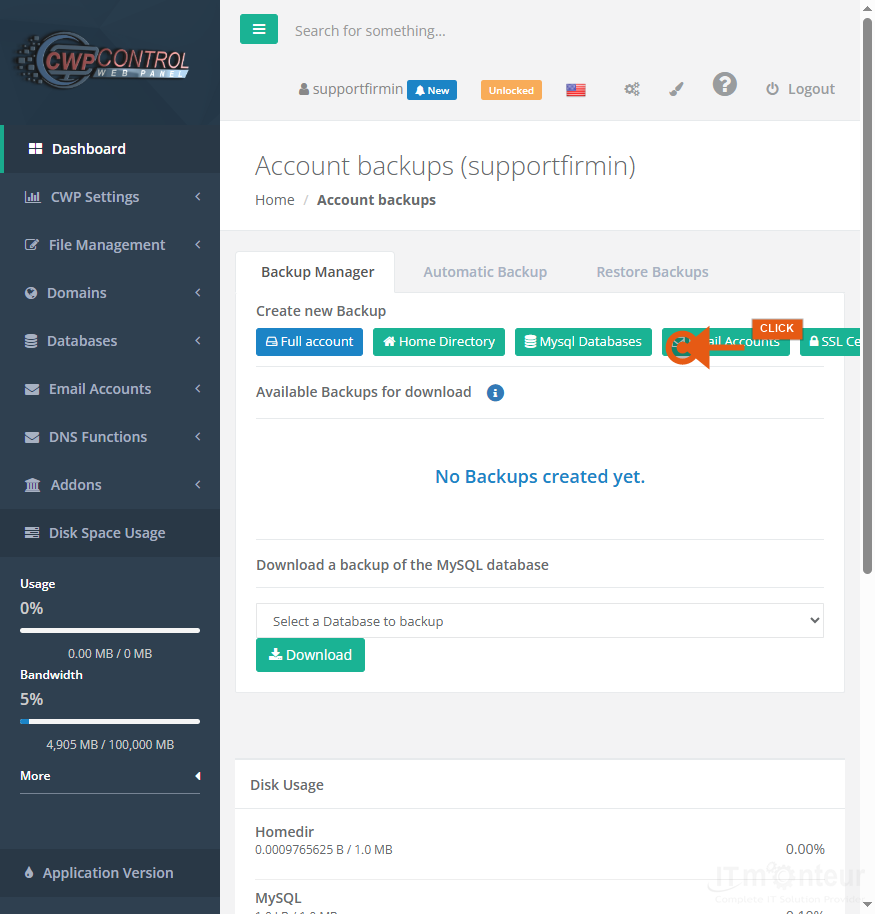Viewport: 875px width, 914px height.
Task: Click the 4,905 MB / 100,000 MB text
Action: click(x=110, y=744)
